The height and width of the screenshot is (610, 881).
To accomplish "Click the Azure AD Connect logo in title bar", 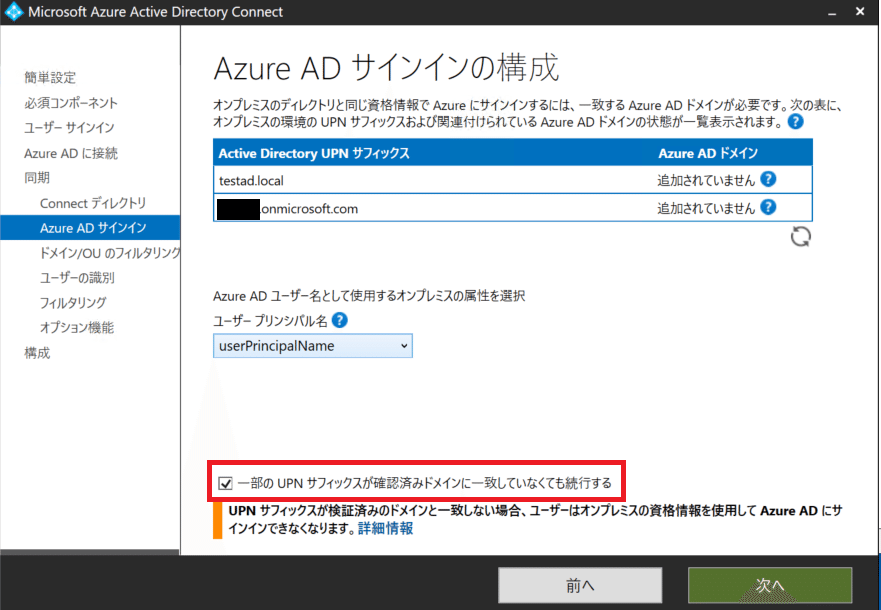I will coord(13,12).
